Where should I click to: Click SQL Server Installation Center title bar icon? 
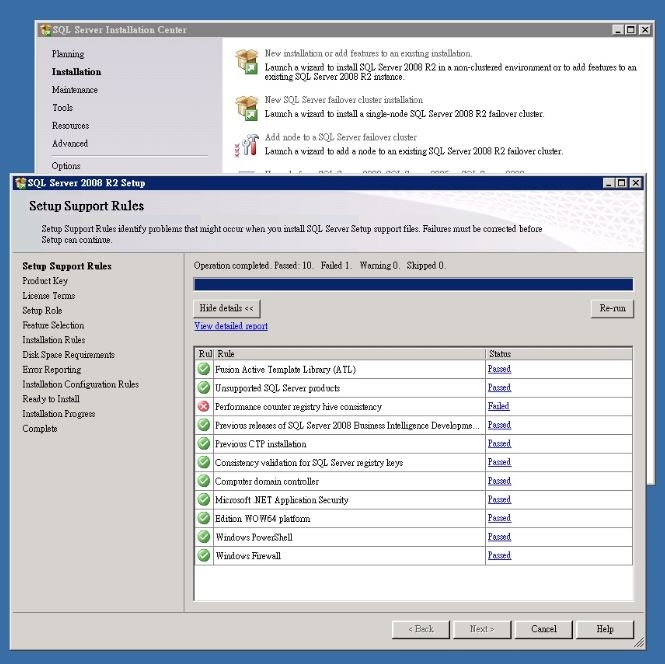(x=45, y=30)
